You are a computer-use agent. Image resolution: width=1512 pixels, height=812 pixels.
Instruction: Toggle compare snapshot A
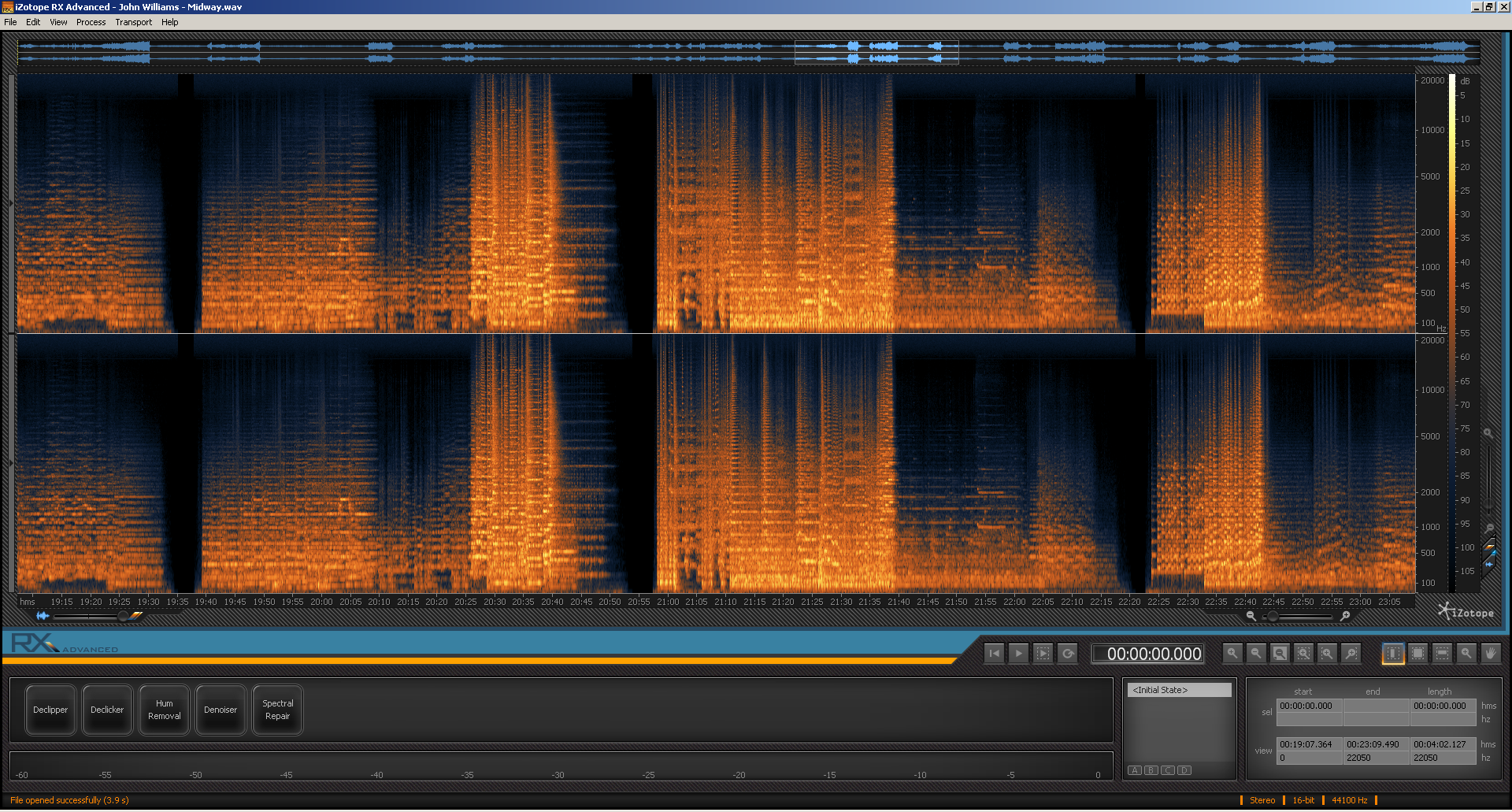(x=1135, y=770)
